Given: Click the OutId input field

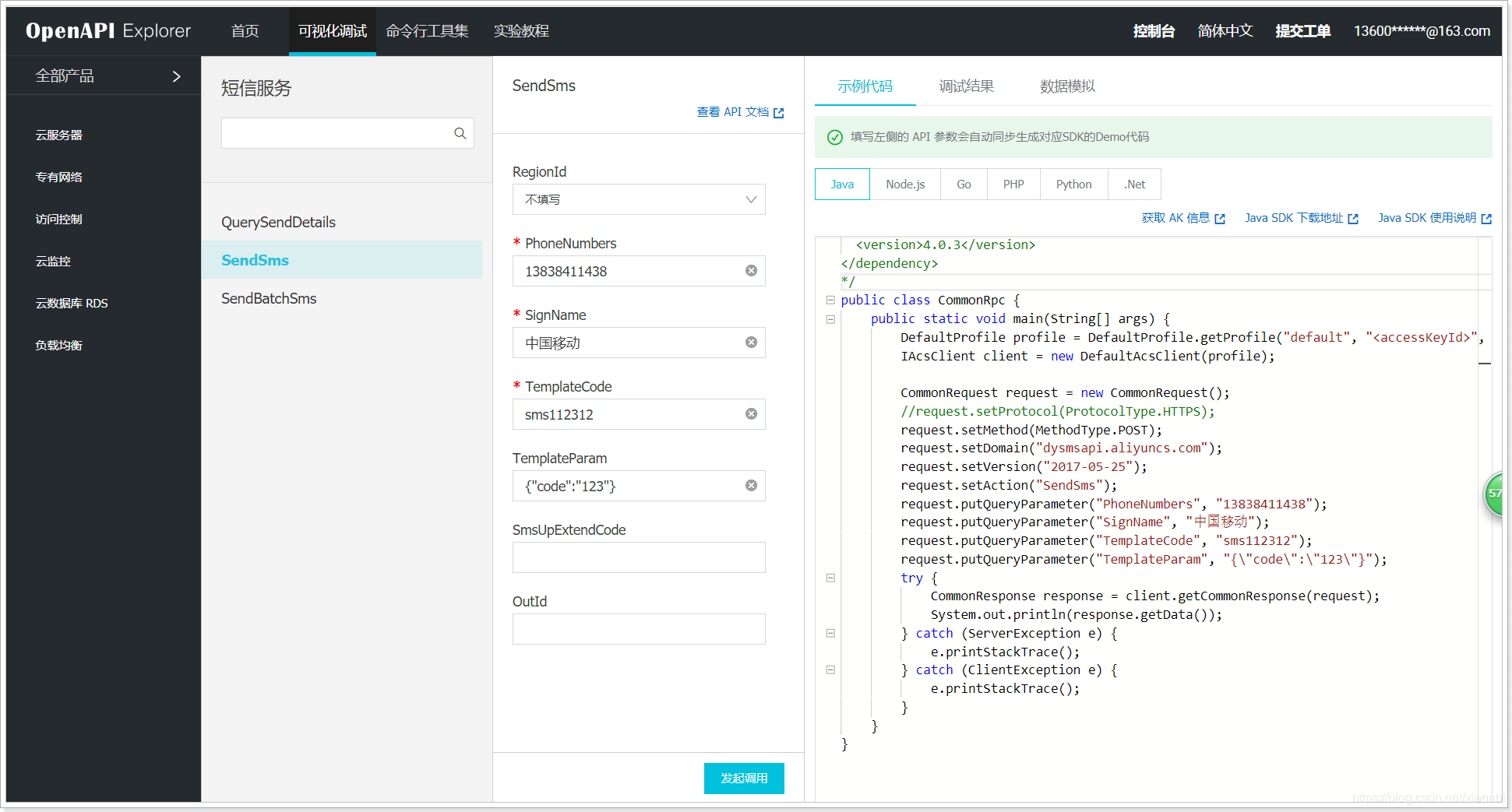Looking at the screenshot, I should 639,629.
